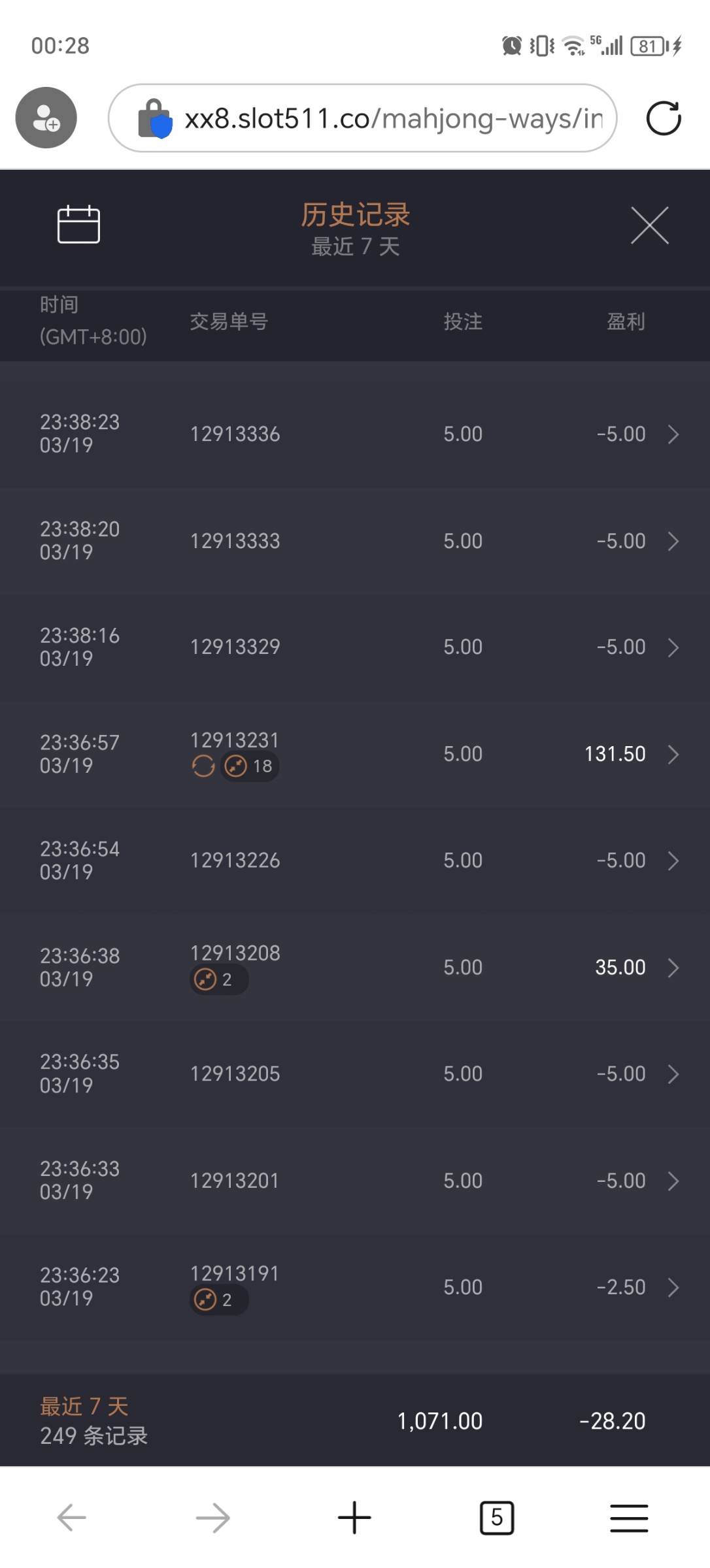Expand transaction 12913336 details chevron
Image resolution: width=710 pixels, height=1568 pixels.
click(673, 434)
